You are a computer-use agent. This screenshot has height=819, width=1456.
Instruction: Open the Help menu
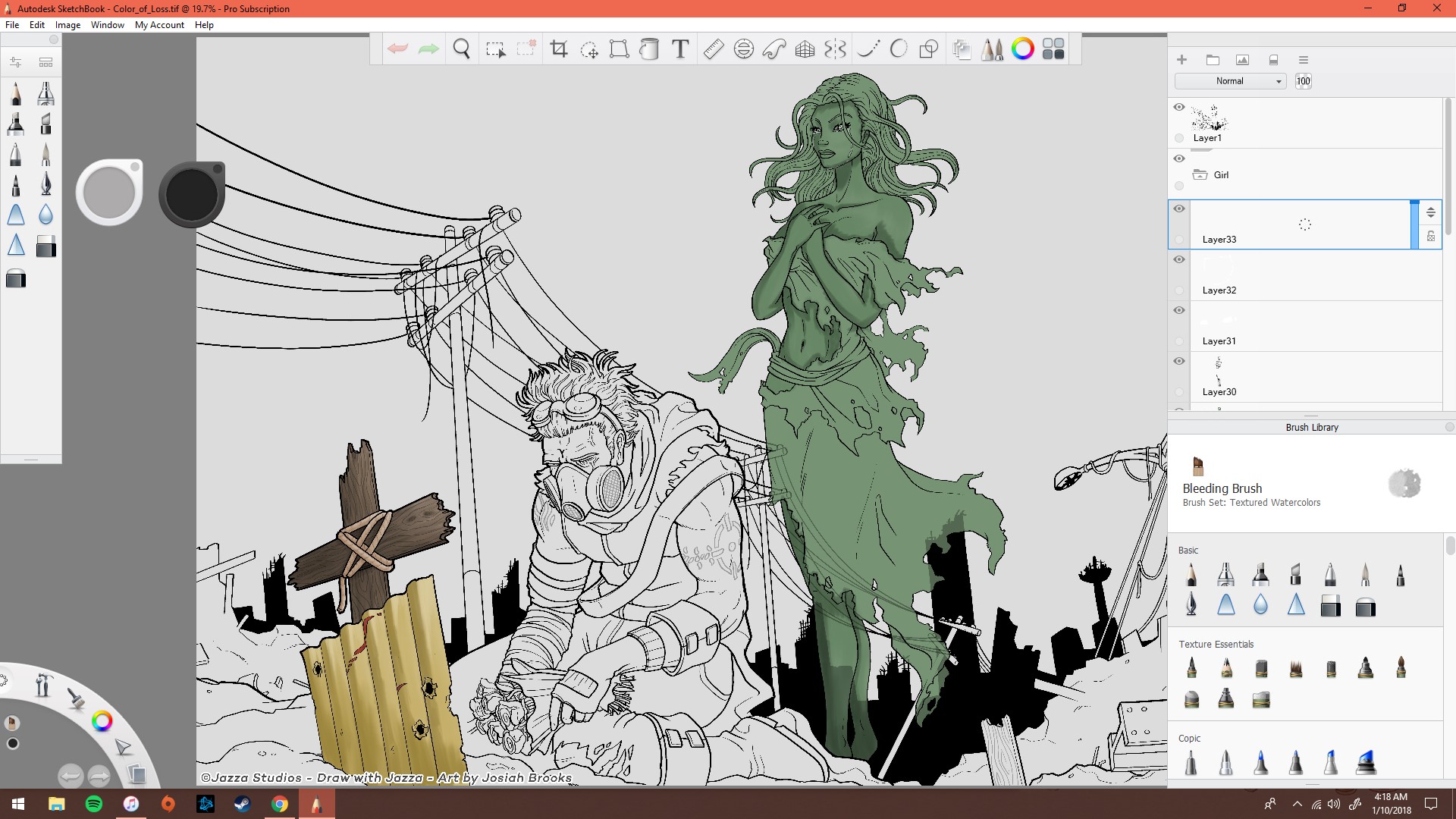[x=204, y=25]
